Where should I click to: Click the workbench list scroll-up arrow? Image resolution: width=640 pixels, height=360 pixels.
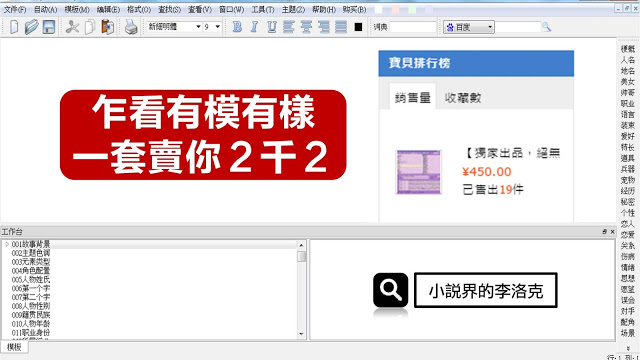tap(301, 245)
